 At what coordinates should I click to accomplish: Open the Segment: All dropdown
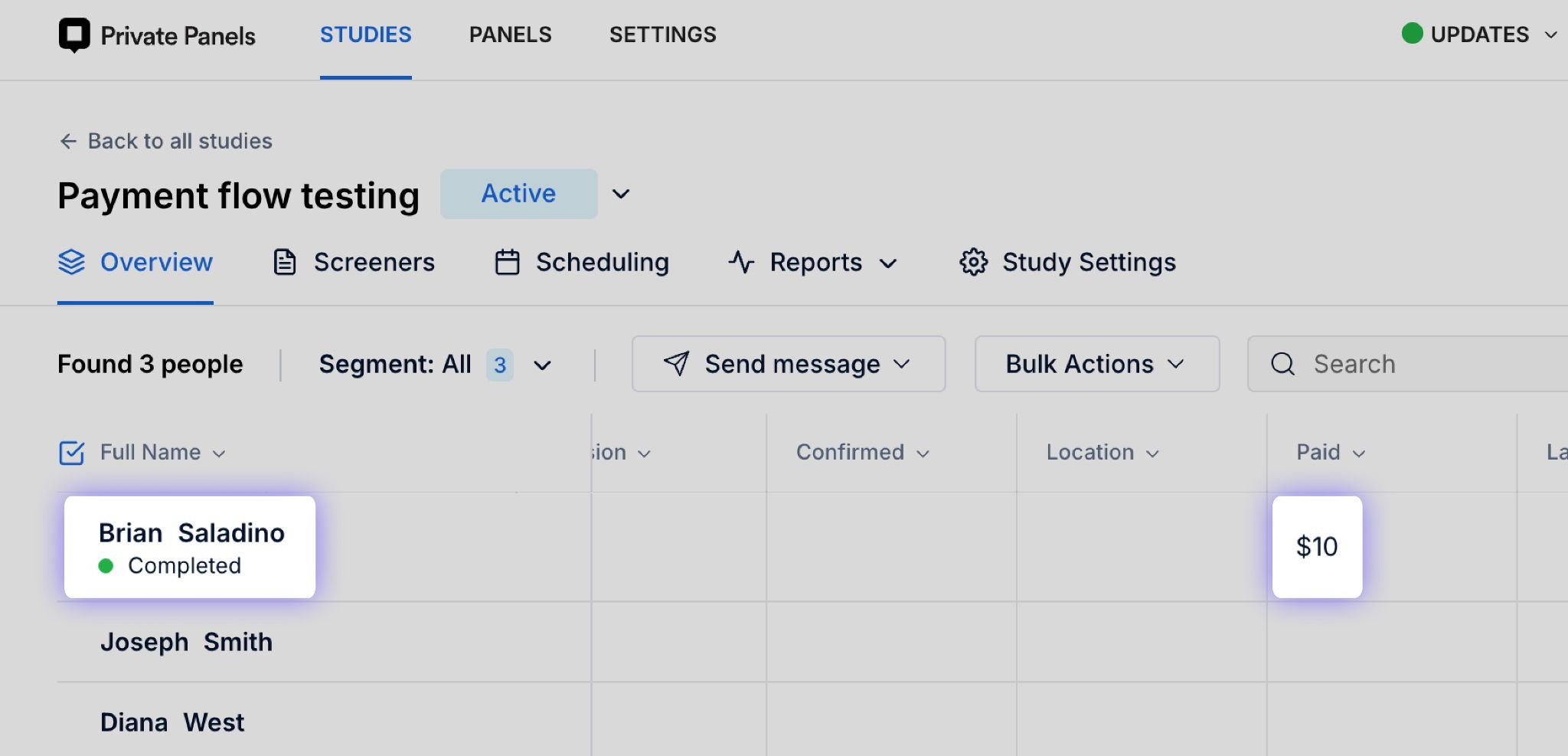[434, 365]
